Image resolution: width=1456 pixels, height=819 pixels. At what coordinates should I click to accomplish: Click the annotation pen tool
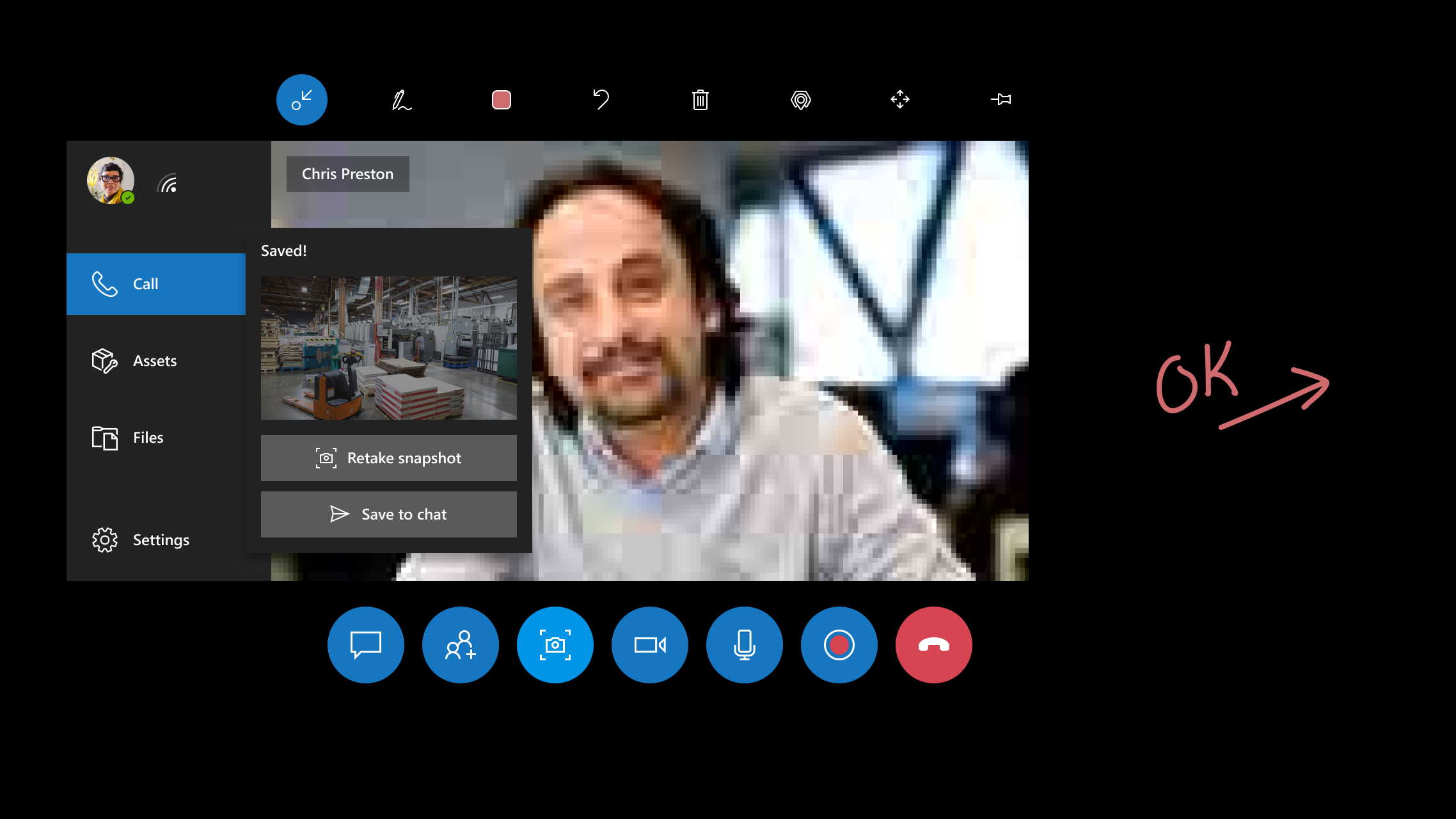401,99
